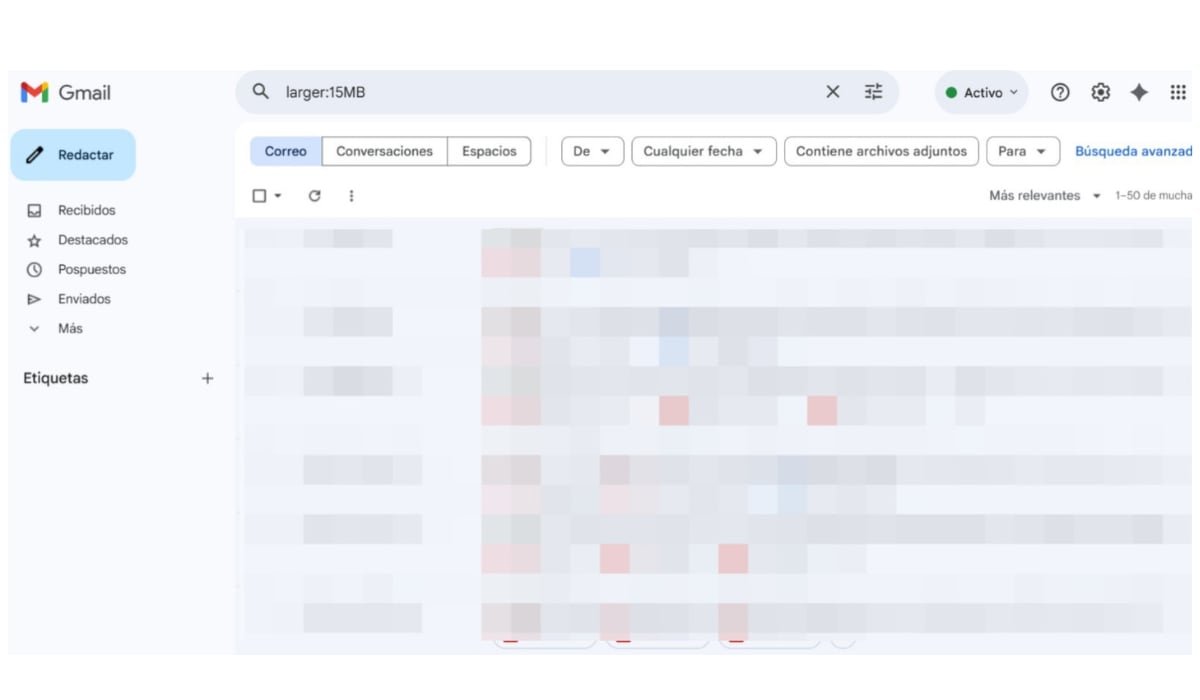The width and height of the screenshot is (1200, 700).
Task: Change status via the Activo selector
Action: (980, 92)
